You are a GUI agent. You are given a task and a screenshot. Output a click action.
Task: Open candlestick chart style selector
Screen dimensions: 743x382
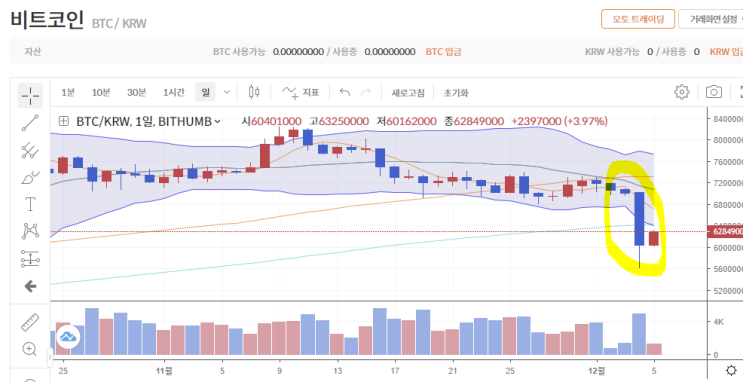[x=254, y=92]
